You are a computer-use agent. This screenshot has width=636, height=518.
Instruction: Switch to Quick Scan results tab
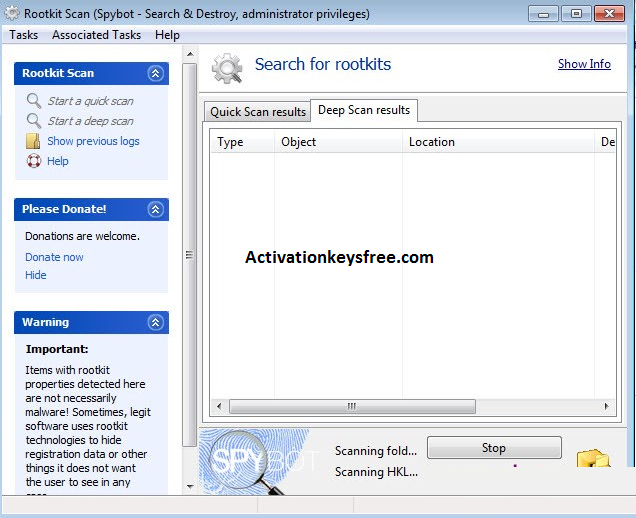click(258, 112)
